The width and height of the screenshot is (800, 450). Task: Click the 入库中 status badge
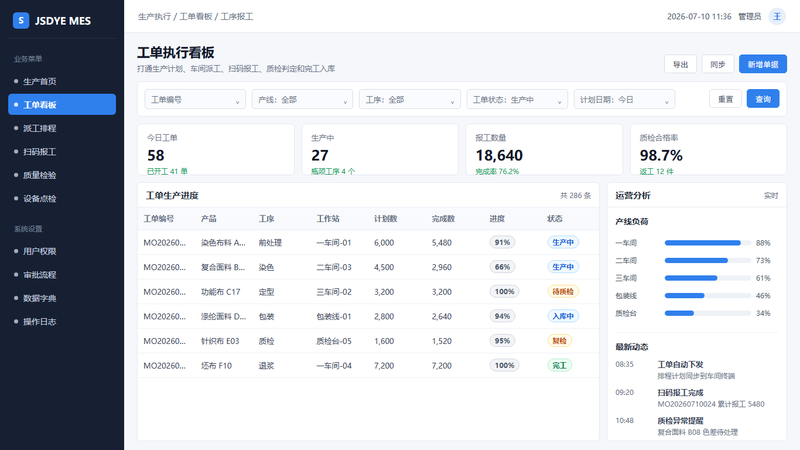tap(563, 316)
